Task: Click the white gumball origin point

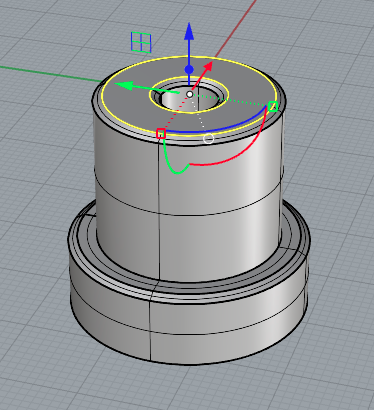Action: click(189, 94)
